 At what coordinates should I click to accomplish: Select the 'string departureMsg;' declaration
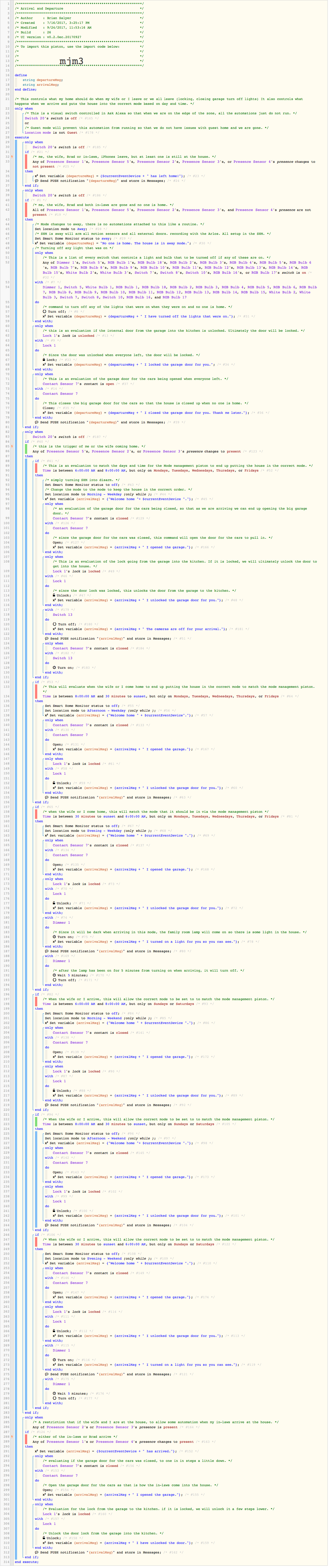tap(43, 80)
